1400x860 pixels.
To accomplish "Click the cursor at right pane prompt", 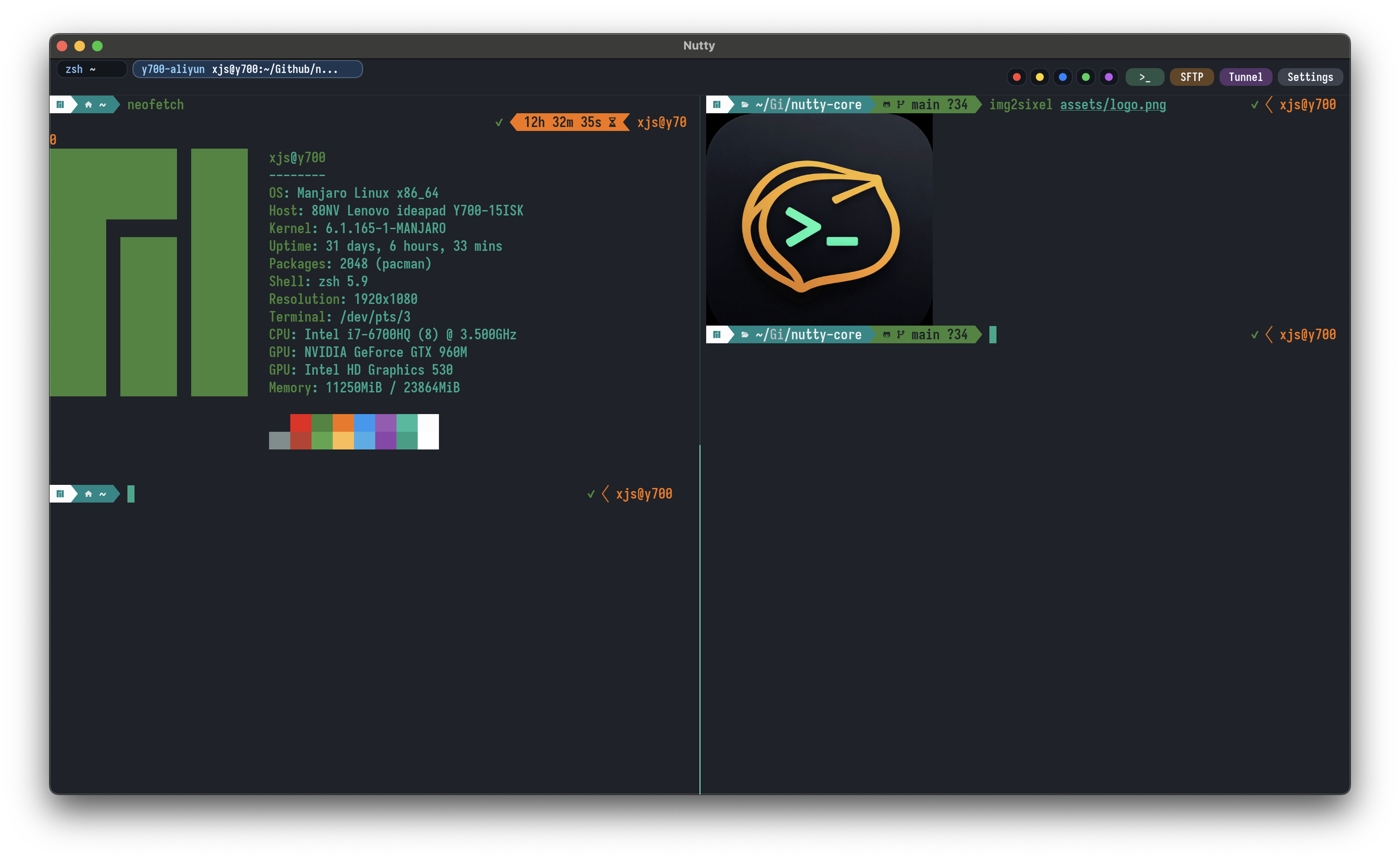I will (x=992, y=334).
